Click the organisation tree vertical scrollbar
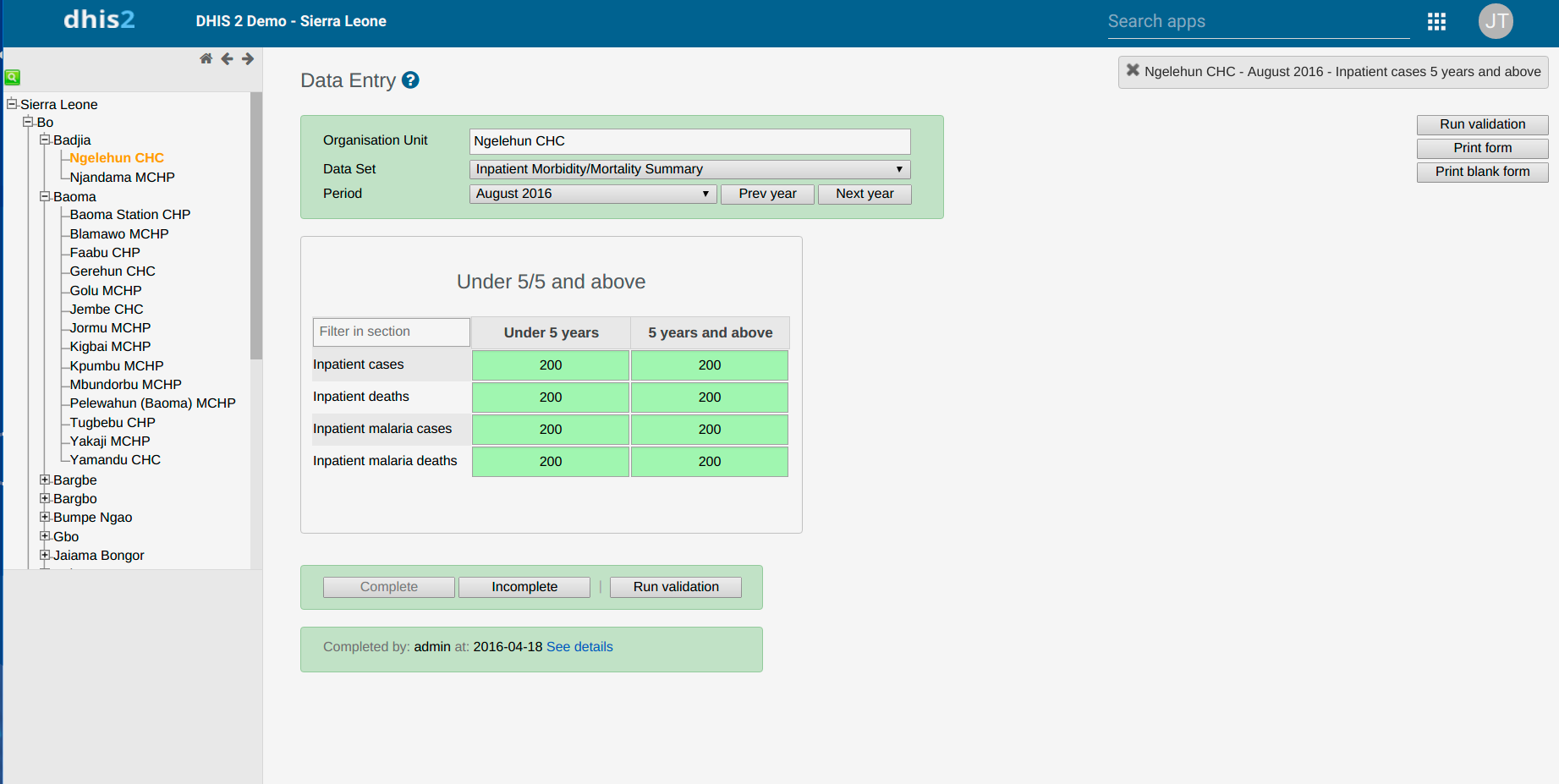The height and width of the screenshot is (784, 1559). pyautogui.click(x=255, y=228)
